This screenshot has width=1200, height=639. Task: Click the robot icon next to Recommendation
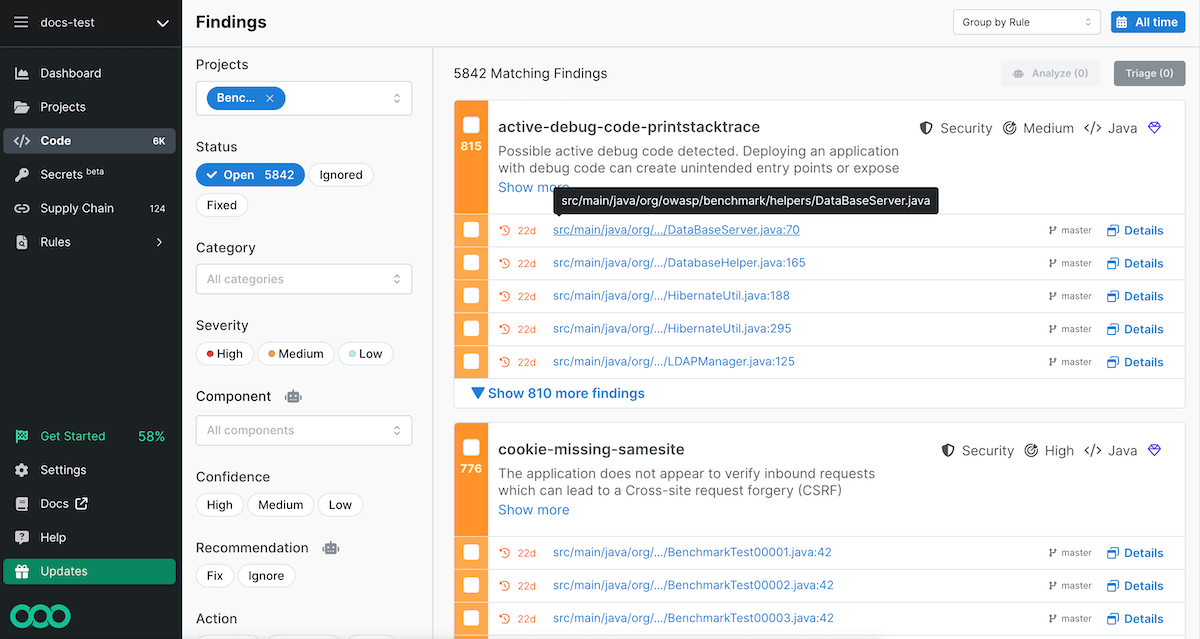click(331, 548)
